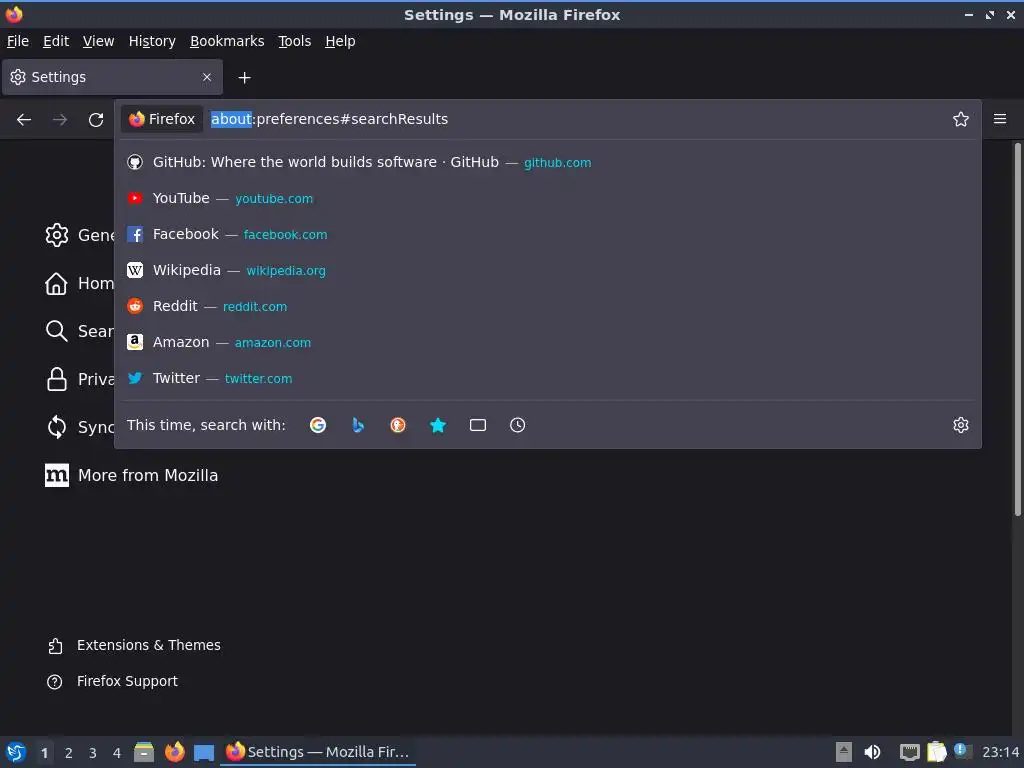Click the Facebook favicon in suggestions
Image resolution: width=1024 pixels, height=768 pixels.
135,234
